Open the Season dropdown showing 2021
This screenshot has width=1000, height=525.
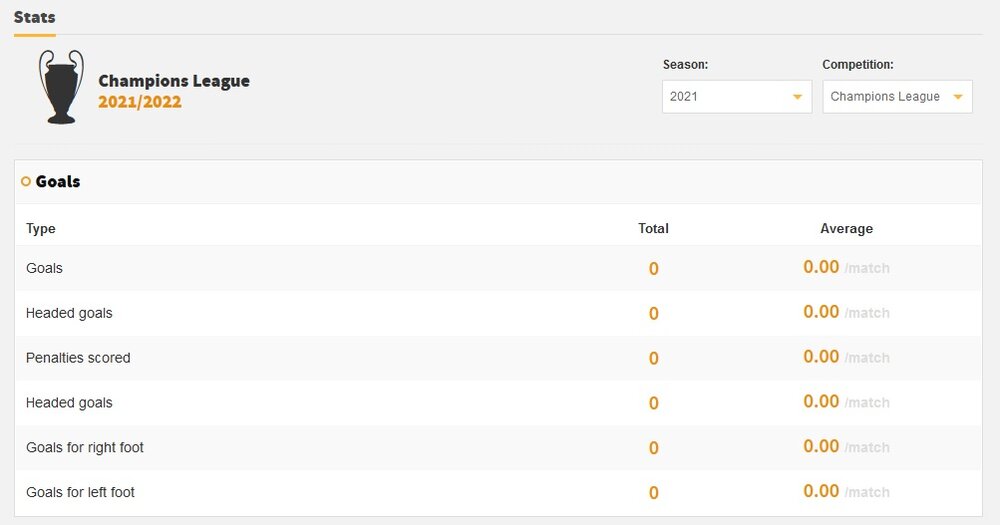pos(736,97)
